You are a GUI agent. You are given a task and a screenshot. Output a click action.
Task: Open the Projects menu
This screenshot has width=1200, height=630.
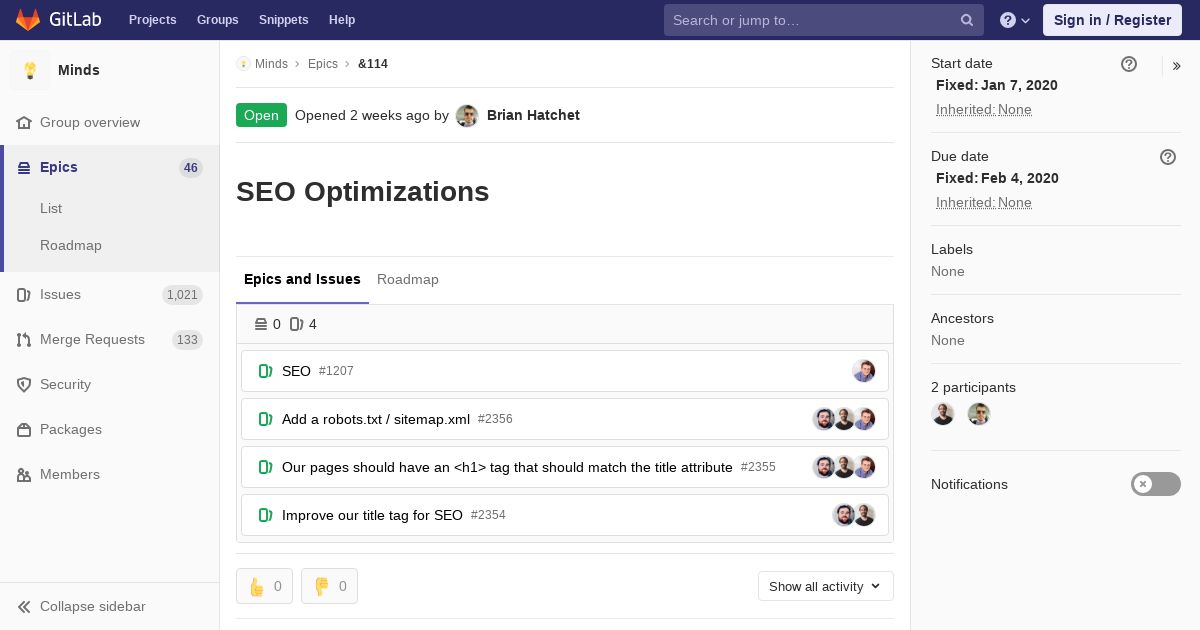pos(153,20)
